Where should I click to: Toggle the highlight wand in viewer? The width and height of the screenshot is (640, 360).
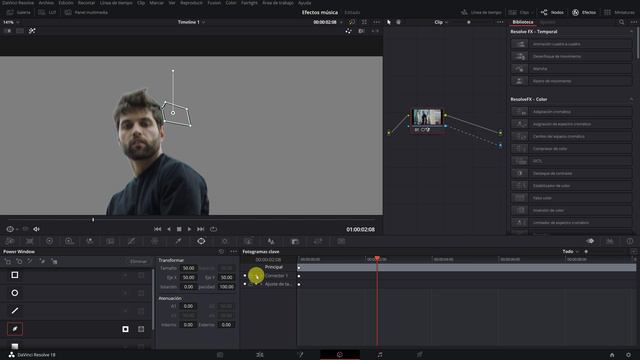click(x=32, y=31)
